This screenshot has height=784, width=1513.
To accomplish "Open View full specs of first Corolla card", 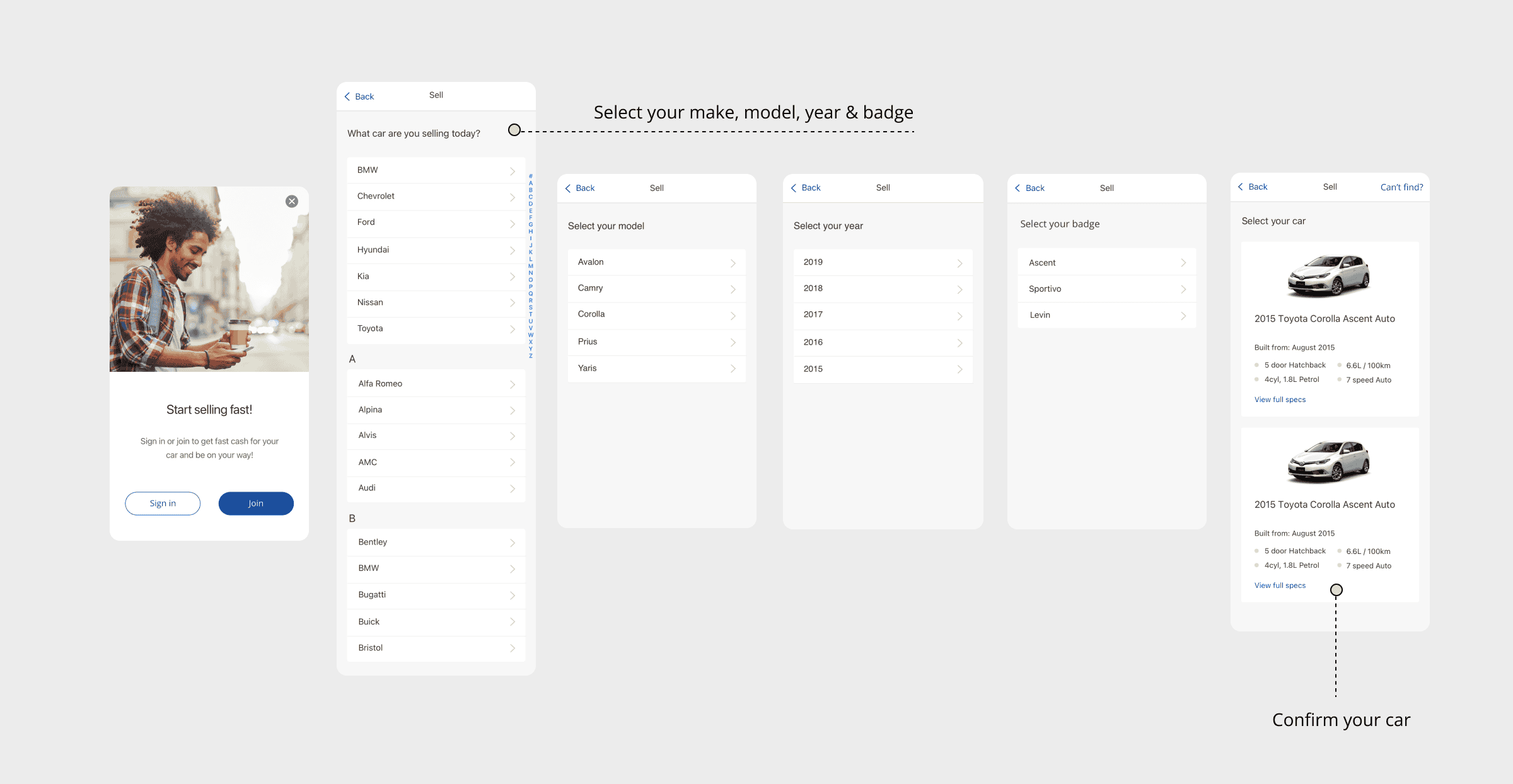I will pos(1280,400).
